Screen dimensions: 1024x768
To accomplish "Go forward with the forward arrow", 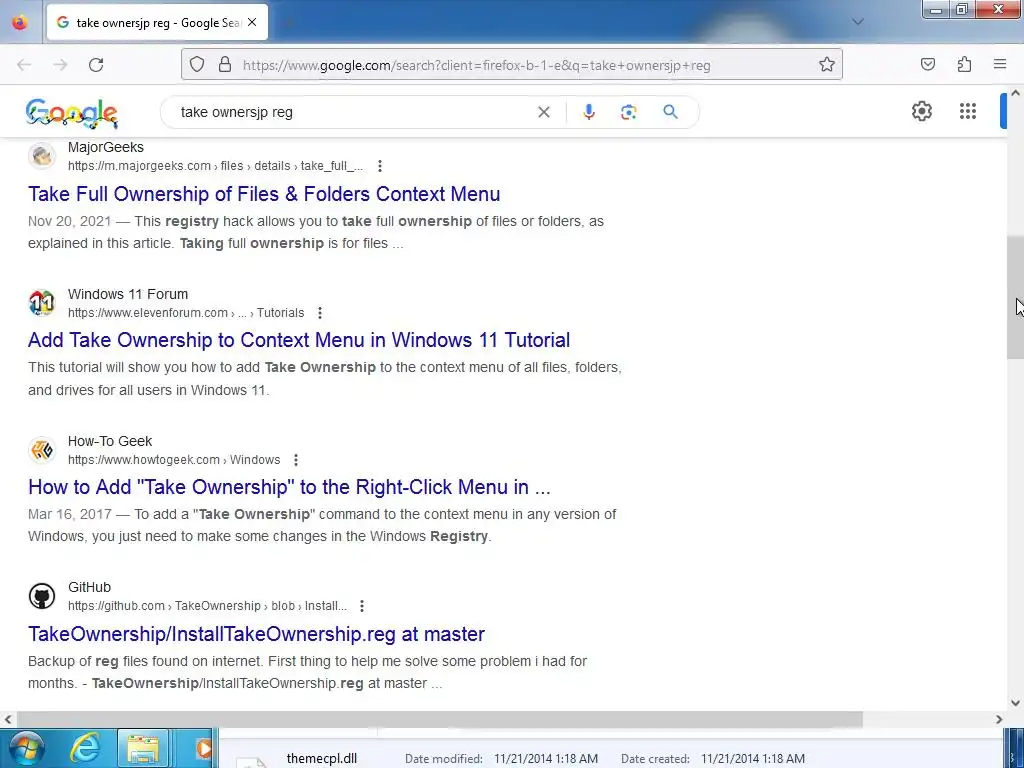I will click(x=60, y=65).
